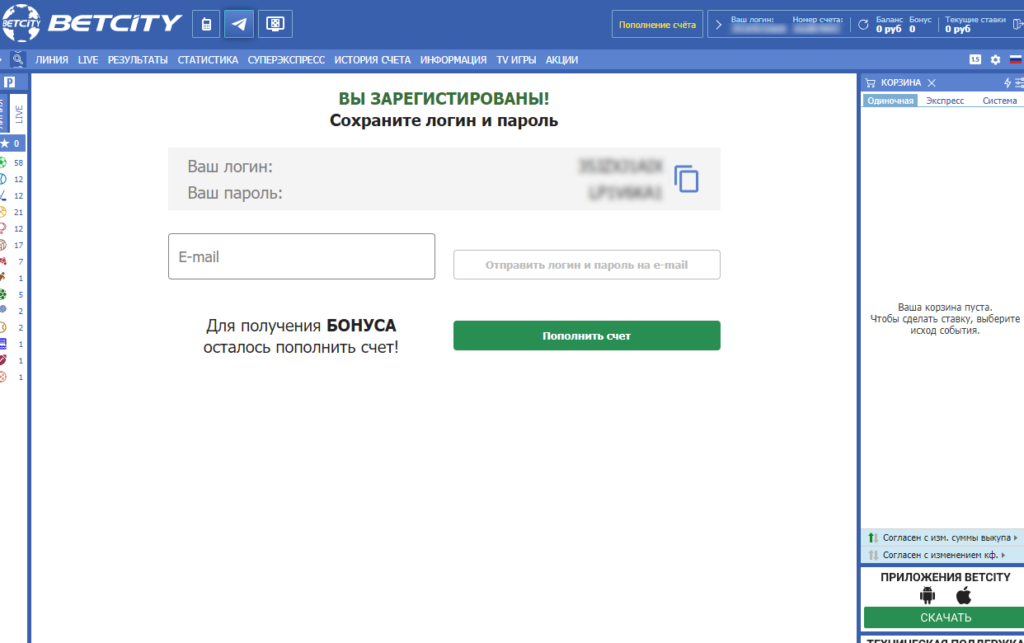Click the Android app icon

927,595
